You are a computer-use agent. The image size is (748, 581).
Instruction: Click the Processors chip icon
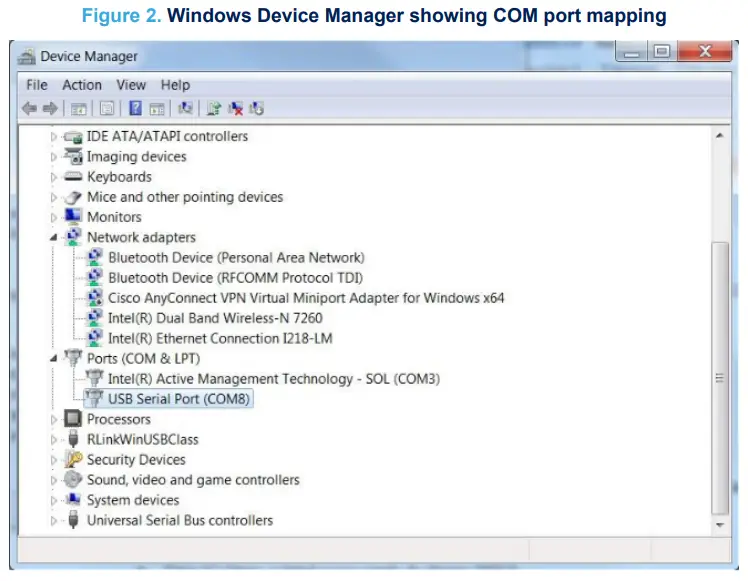click(x=73, y=419)
